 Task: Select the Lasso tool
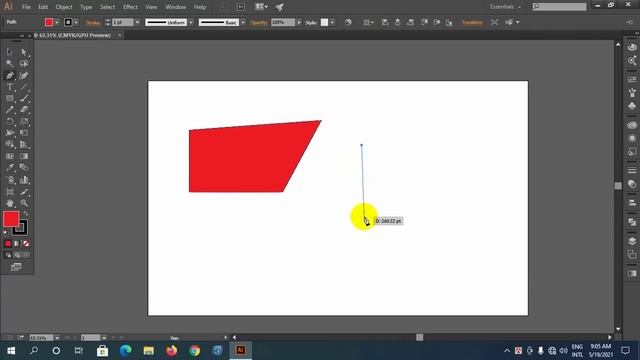(24, 64)
